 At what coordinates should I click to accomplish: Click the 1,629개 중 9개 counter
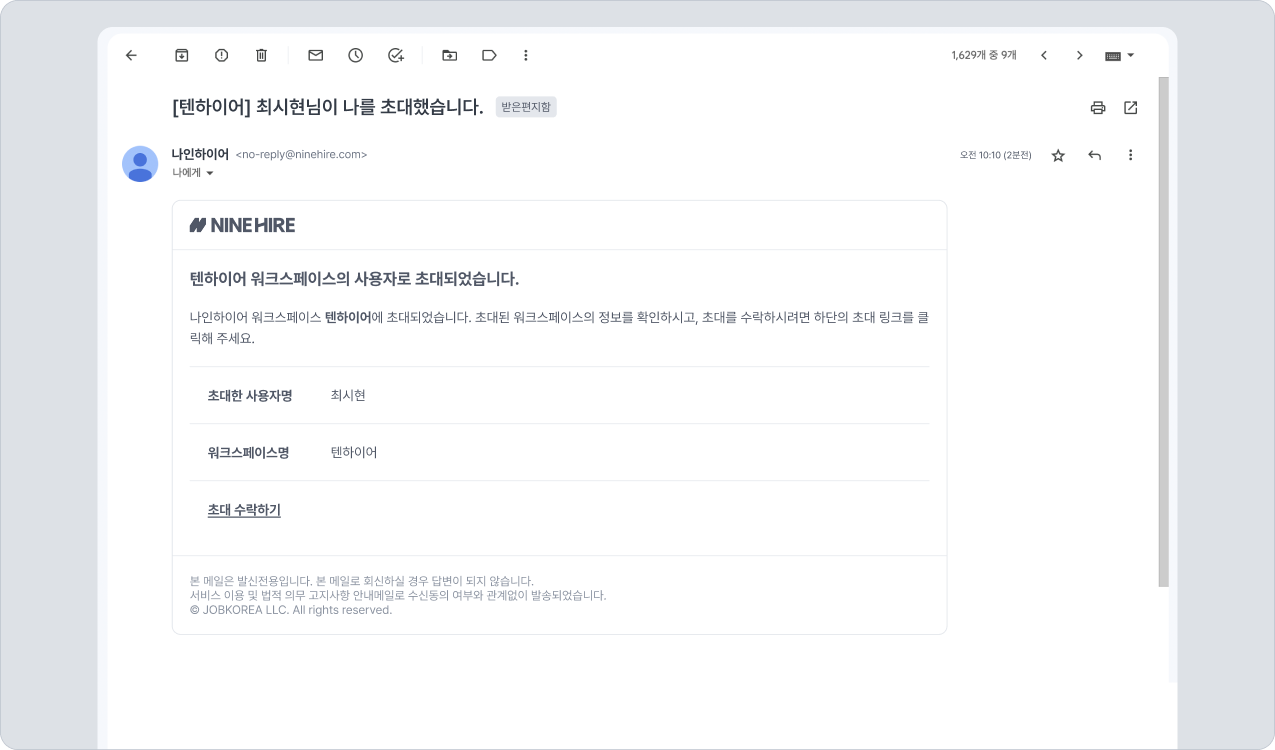pyautogui.click(x=984, y=56)
